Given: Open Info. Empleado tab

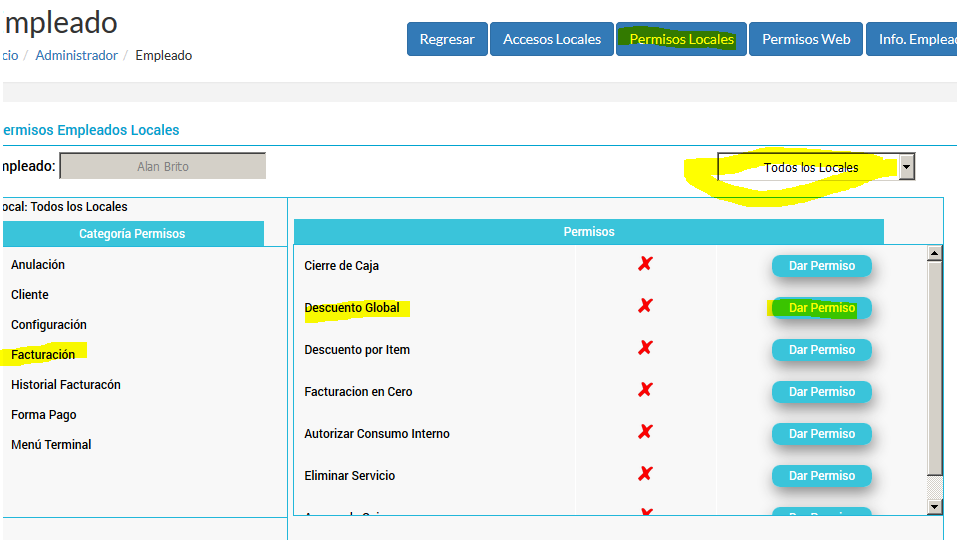Looking at the screenshot, I should click(x=912, y=39).
